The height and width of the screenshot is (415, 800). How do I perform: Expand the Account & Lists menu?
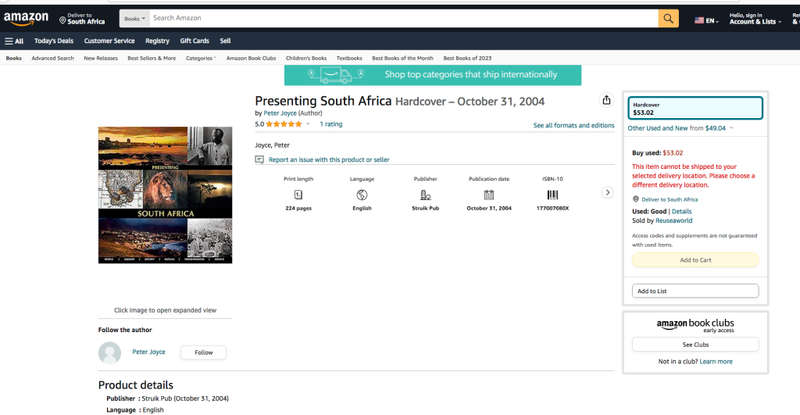pyautogui.click(x=755, y=19)
